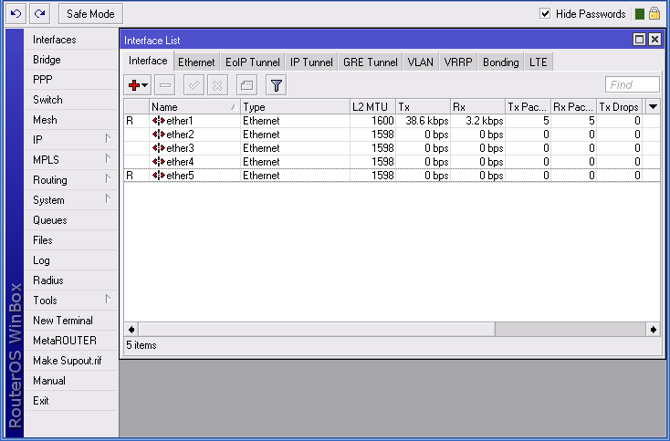Click the Disable X icon
The image size is (670, 441).
218,86
